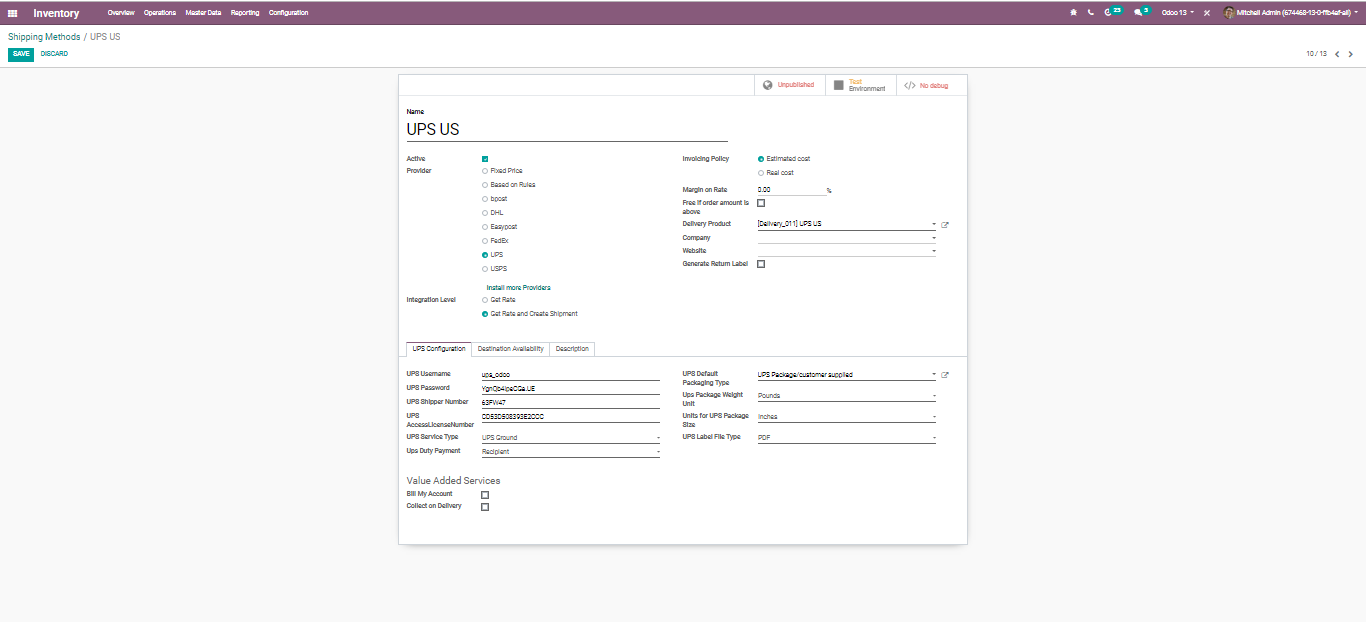The height and width of the screenshot is (622, 1366).
Task: Click the Discard button
Action: [x=54, y=54]
